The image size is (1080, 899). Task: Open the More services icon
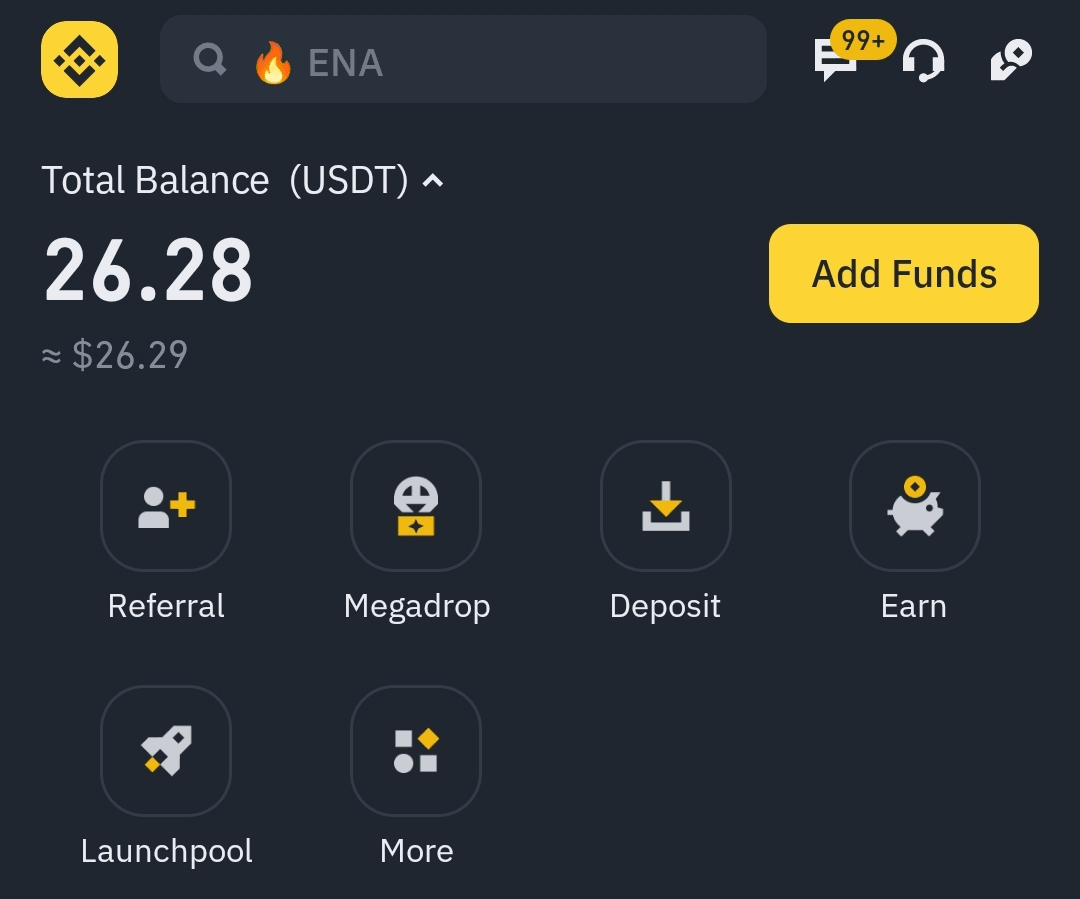point(416,751)
